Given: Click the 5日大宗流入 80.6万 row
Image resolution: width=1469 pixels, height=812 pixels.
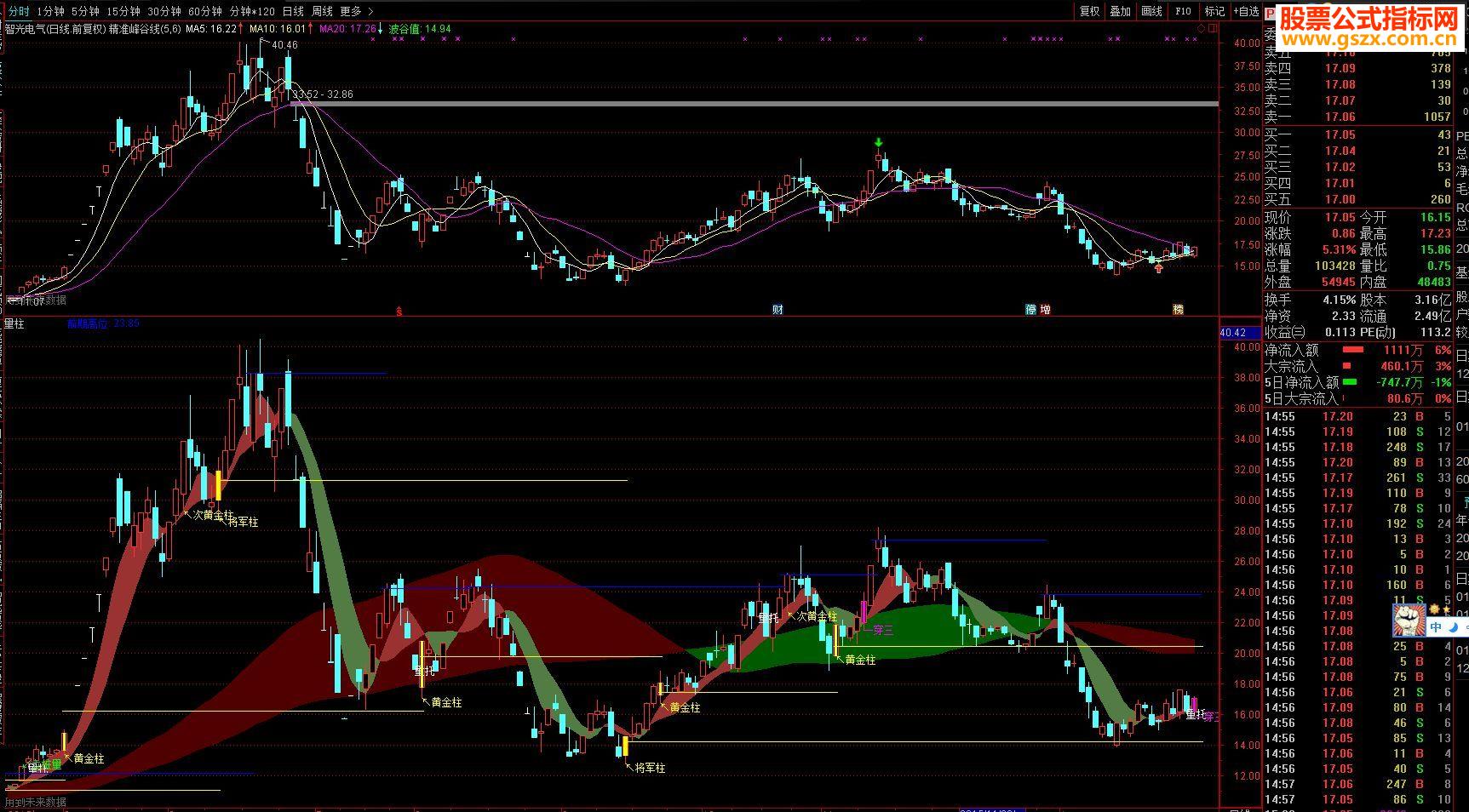Looking at the screenshot, I should click(x=1357, y=398).
